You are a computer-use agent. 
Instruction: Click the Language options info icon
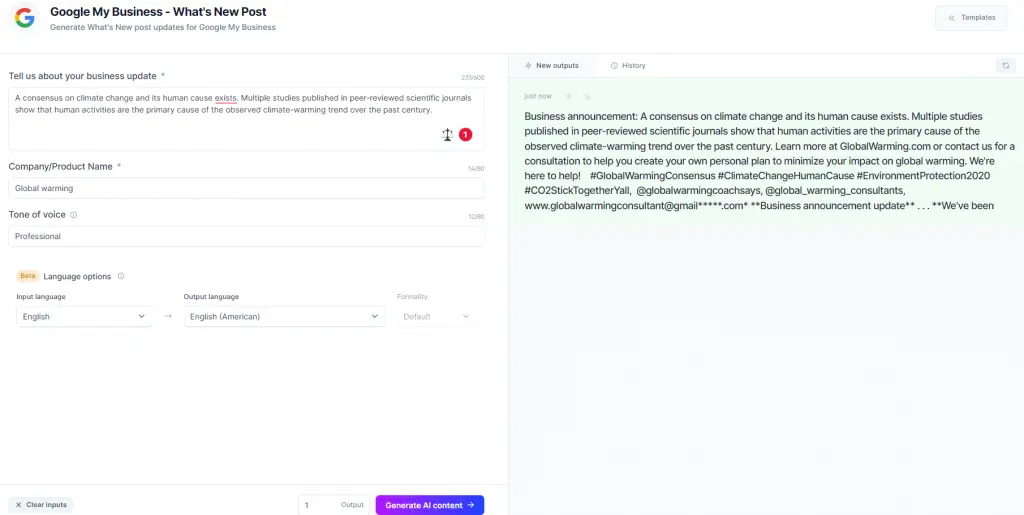tap(121, 276)
